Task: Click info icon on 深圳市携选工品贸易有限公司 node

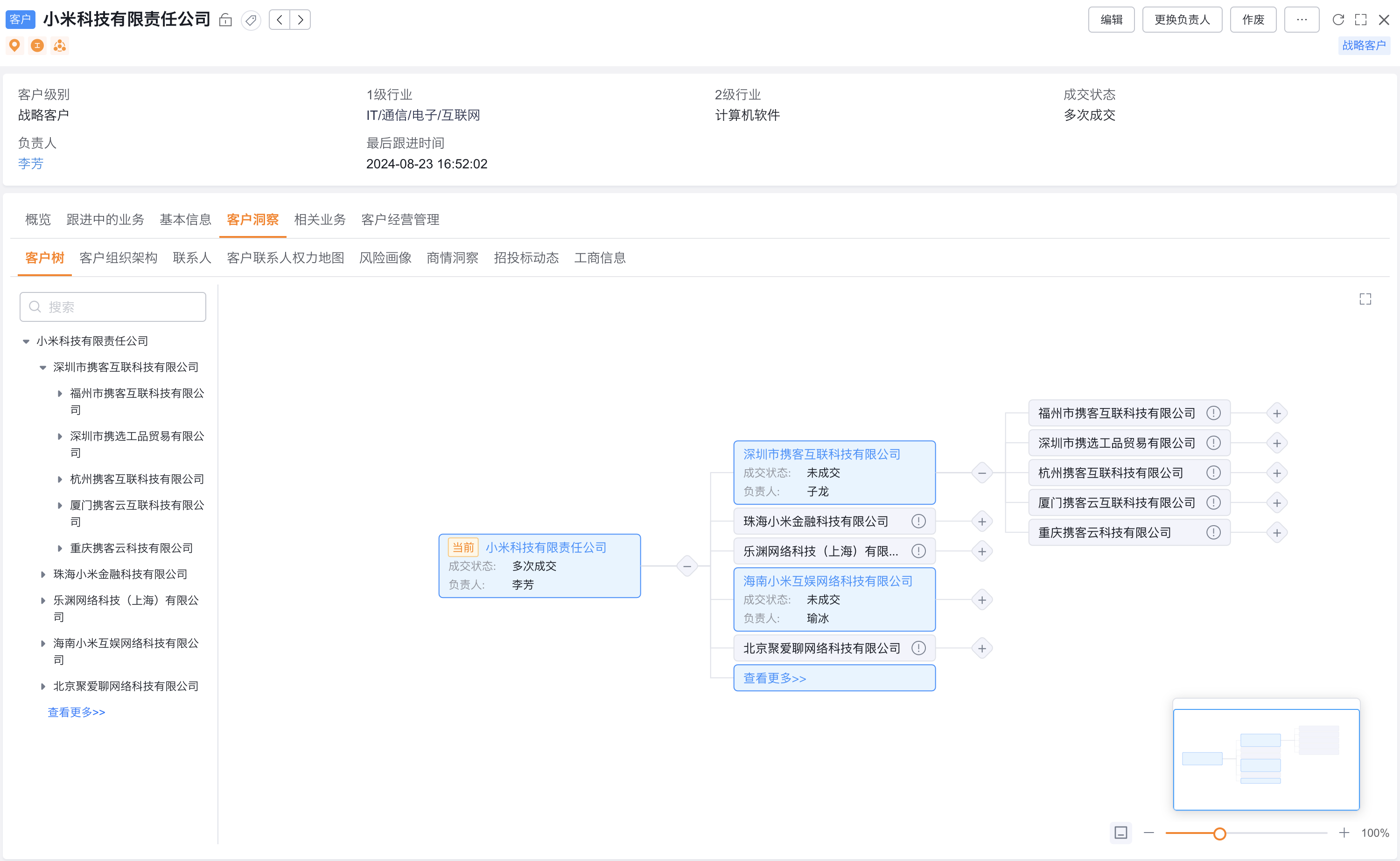Action: pos(1213,443)
